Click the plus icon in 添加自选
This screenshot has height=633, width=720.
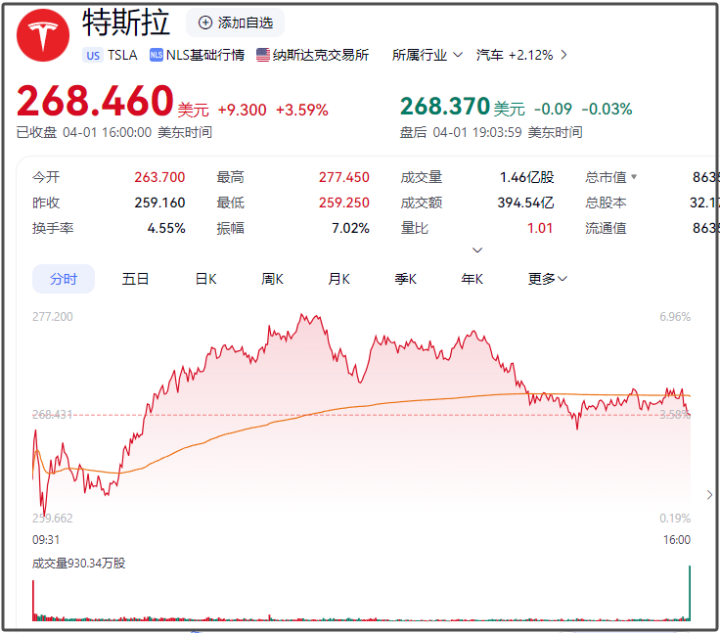(205, 23)
